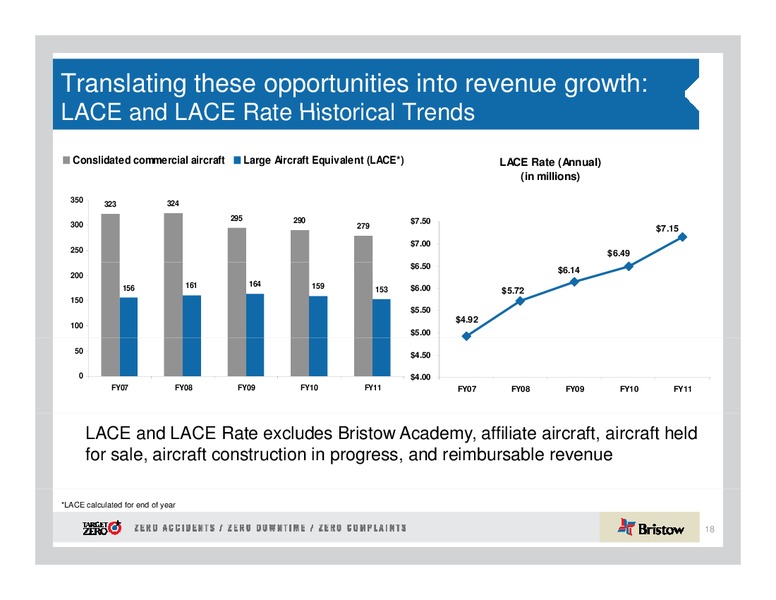The image size is (776, 600).
Task: Click the $5.72 data label
Action: 512,291
